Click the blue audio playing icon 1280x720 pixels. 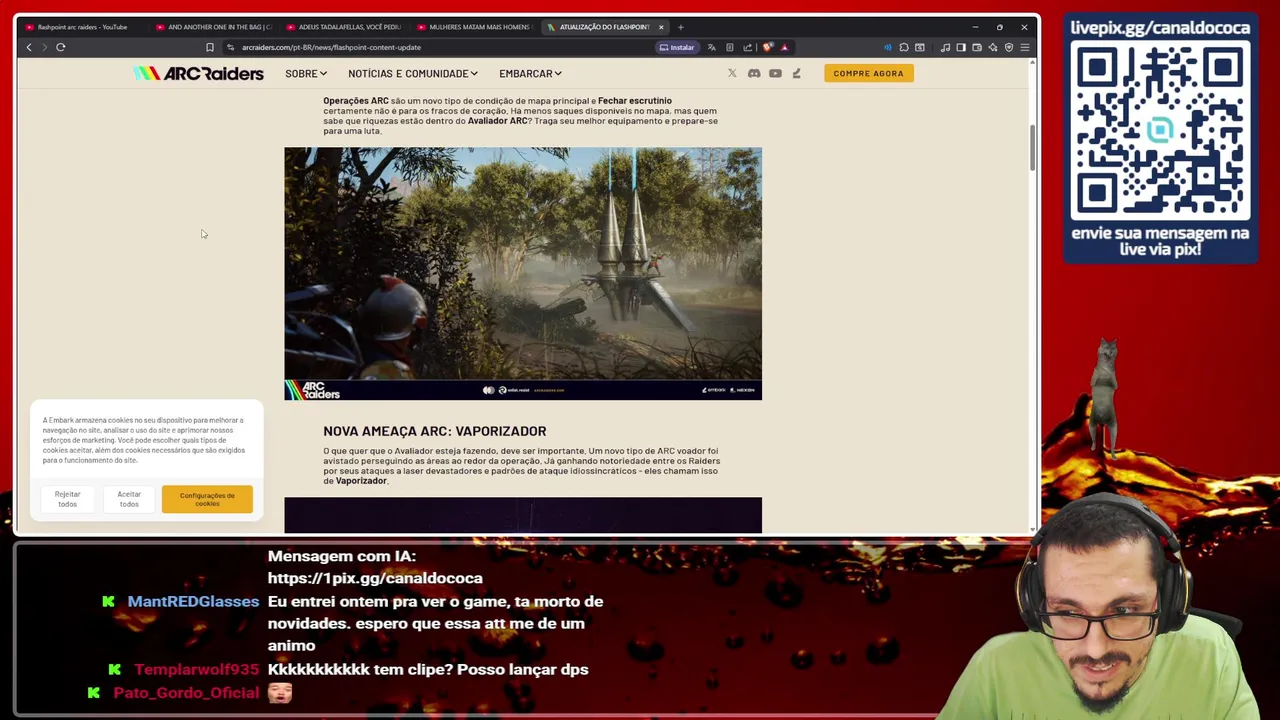887,47
